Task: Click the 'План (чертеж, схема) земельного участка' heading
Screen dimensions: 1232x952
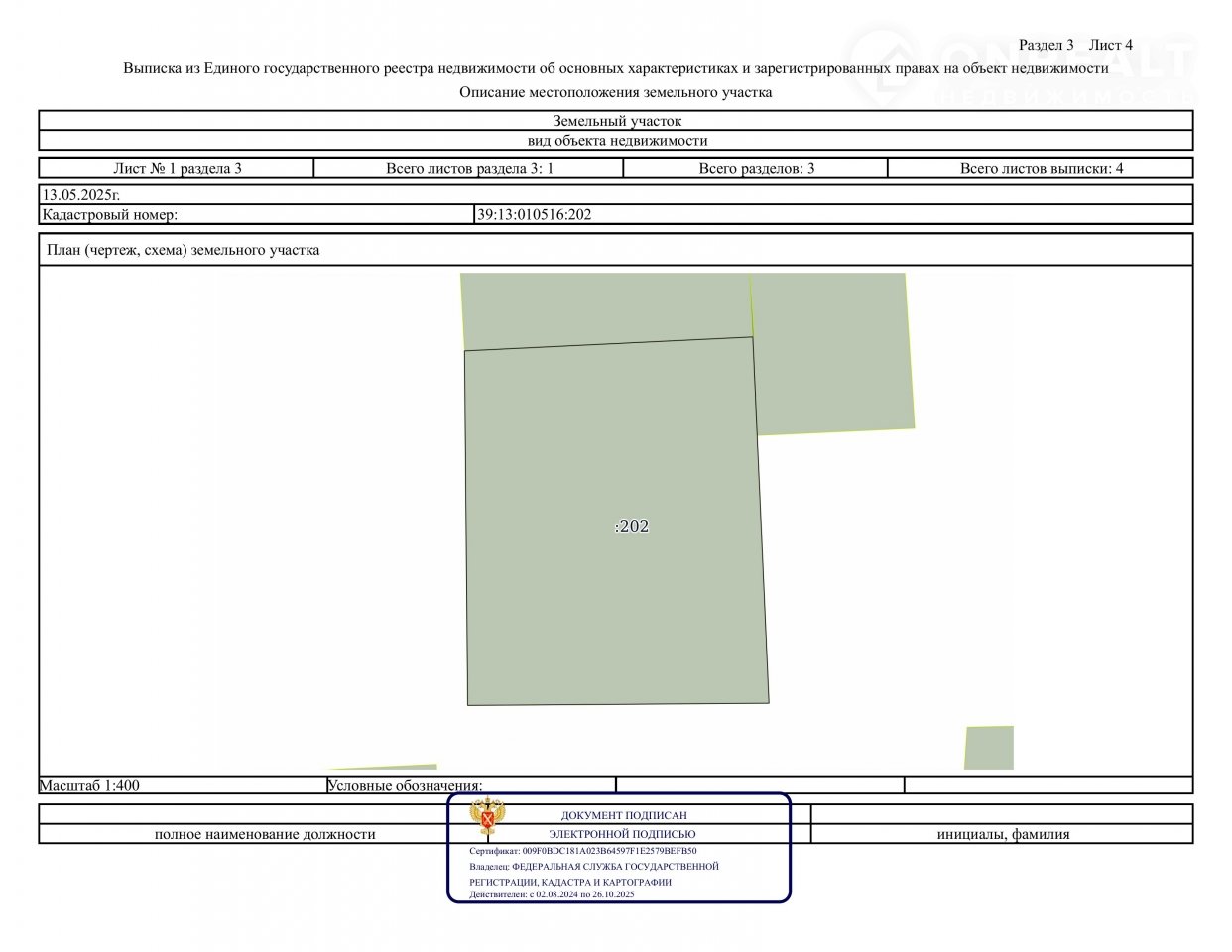Action: tap(184, 250)
